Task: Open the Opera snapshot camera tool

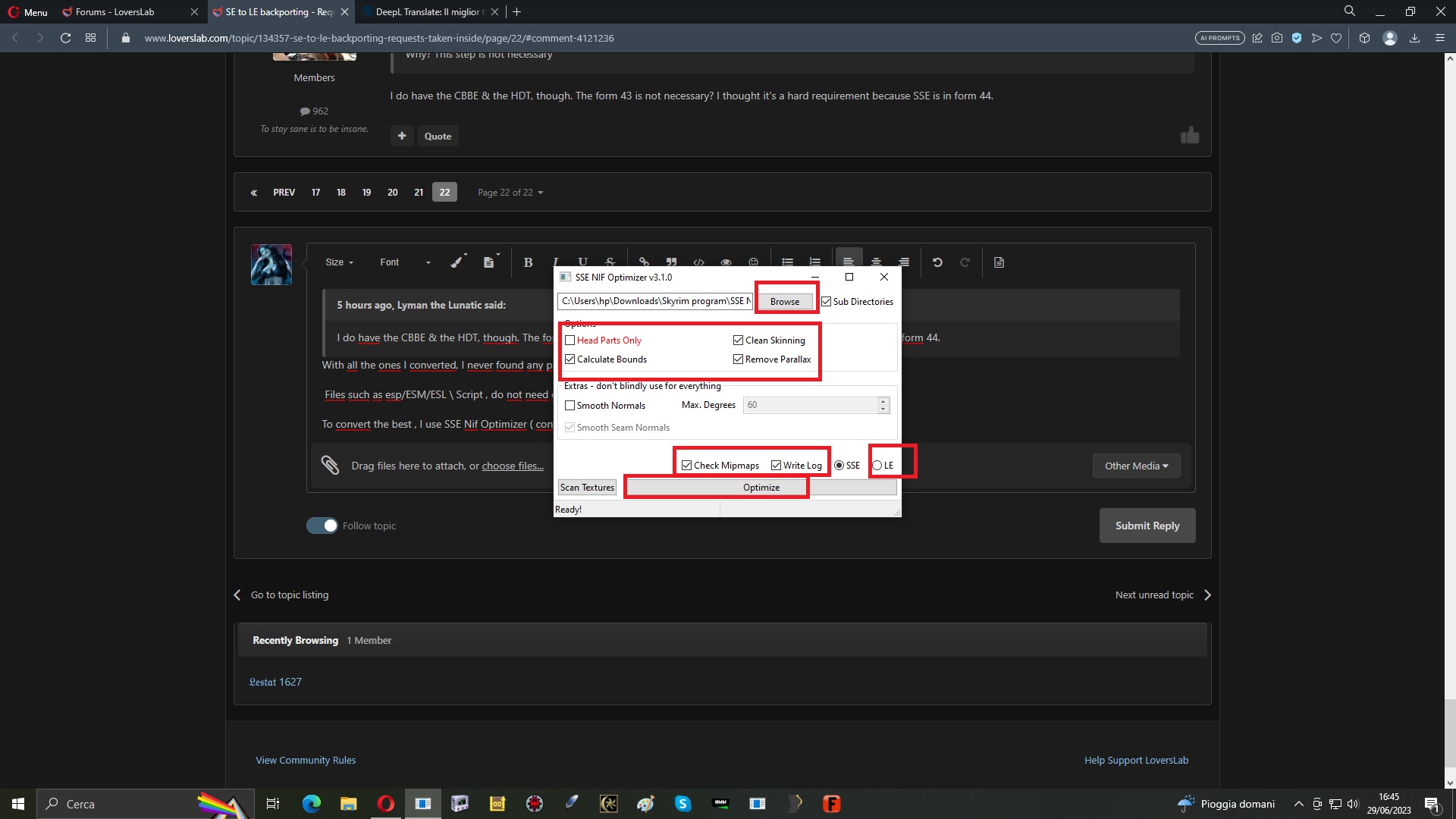Action: point(1277,38)
